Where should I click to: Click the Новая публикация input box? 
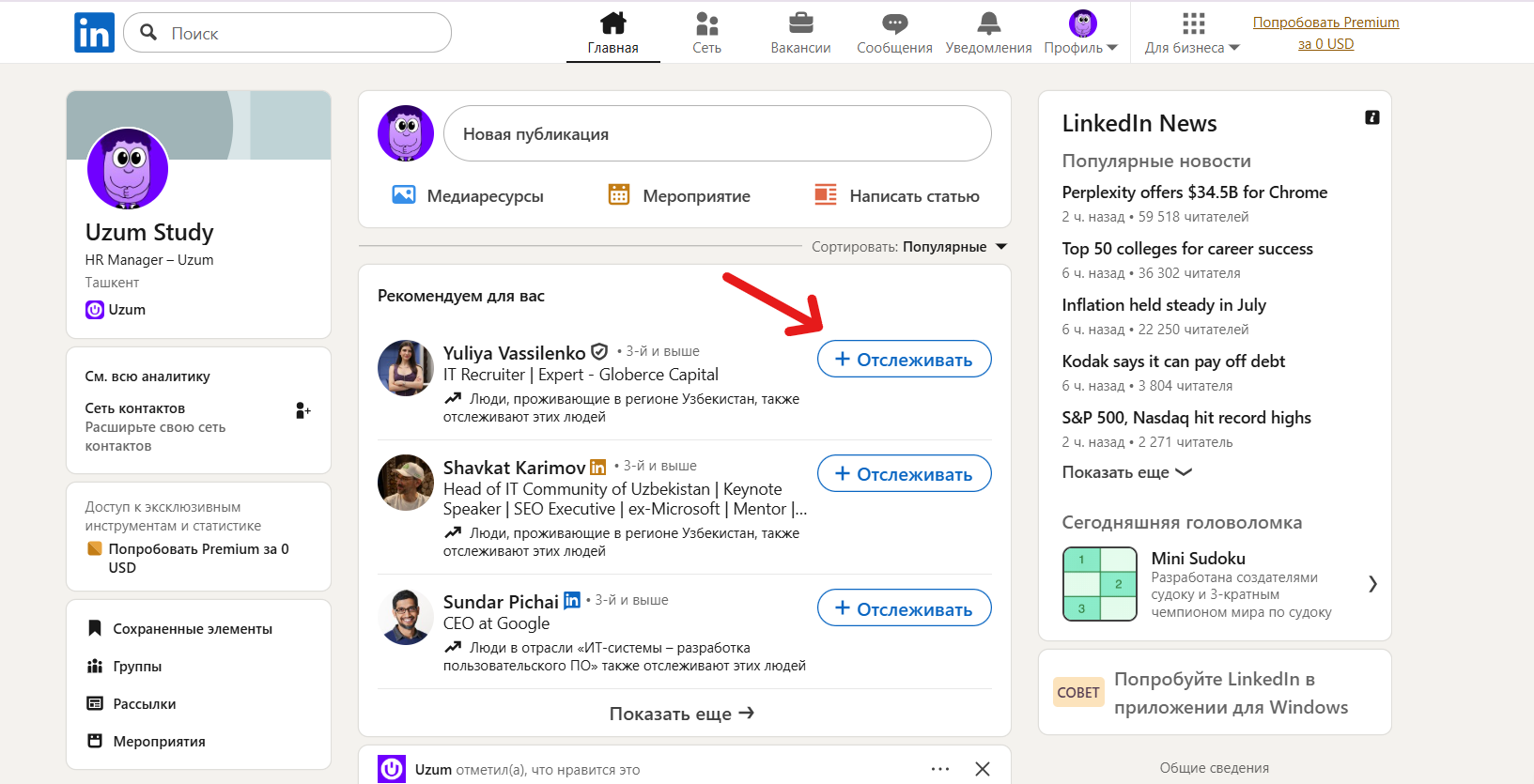[x=718, y=133]
